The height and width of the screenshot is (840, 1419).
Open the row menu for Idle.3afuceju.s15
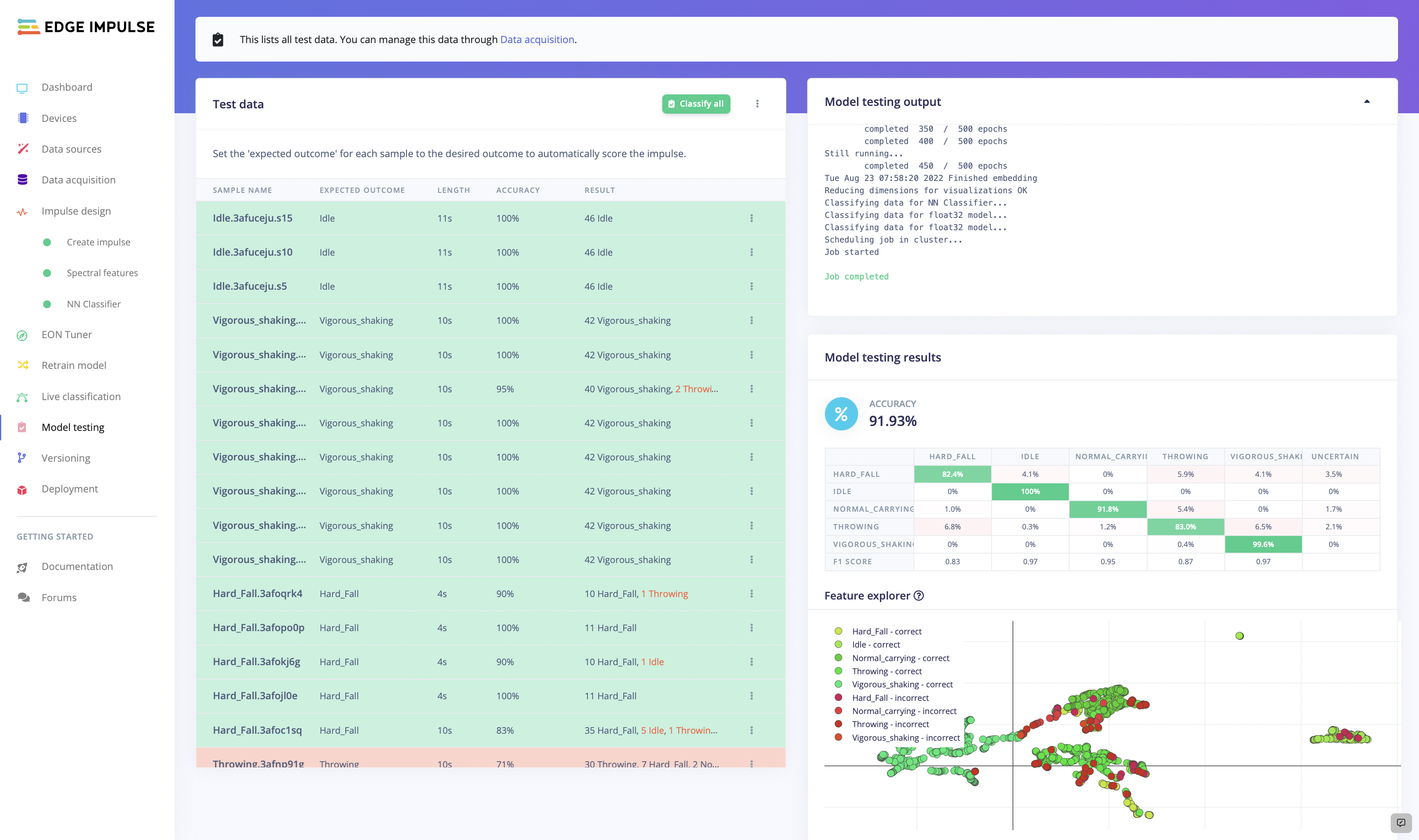(x=751, y=218)
